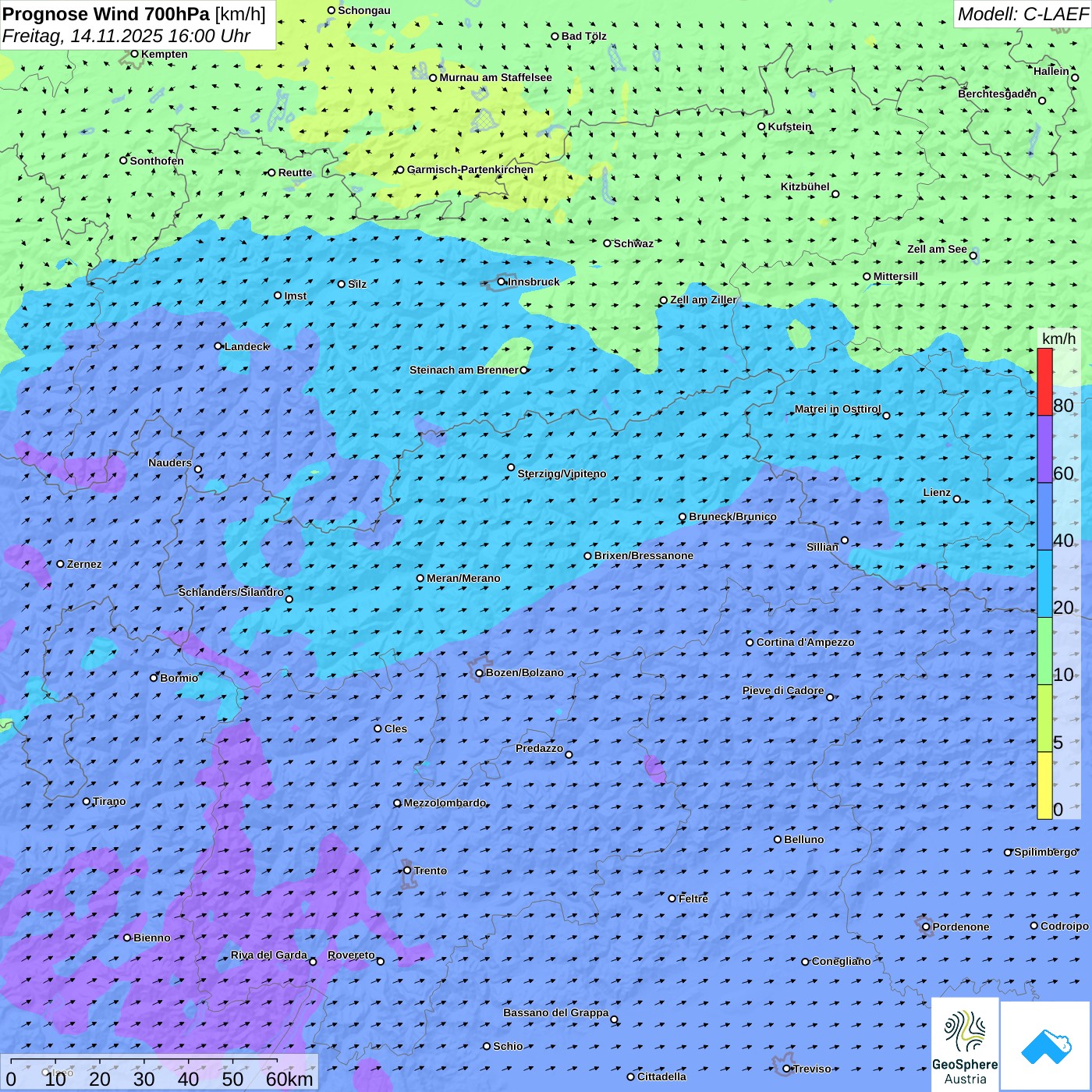Click the GeoSphere Austria logo
1092x1092 pixels.
pyautogui.click(x=965, y=1044)
